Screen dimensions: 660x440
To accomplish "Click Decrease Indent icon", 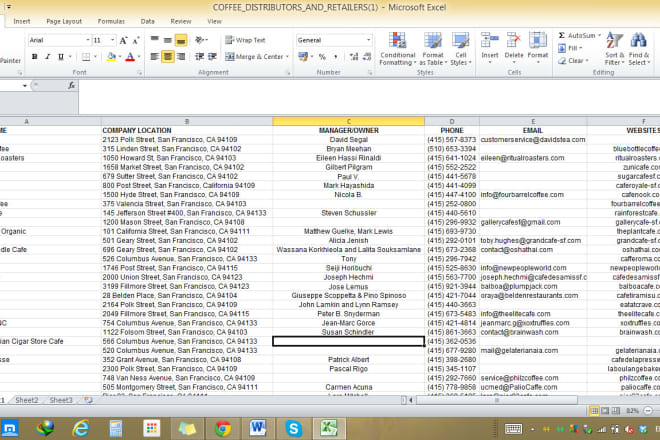I will [x=199, y=56].
